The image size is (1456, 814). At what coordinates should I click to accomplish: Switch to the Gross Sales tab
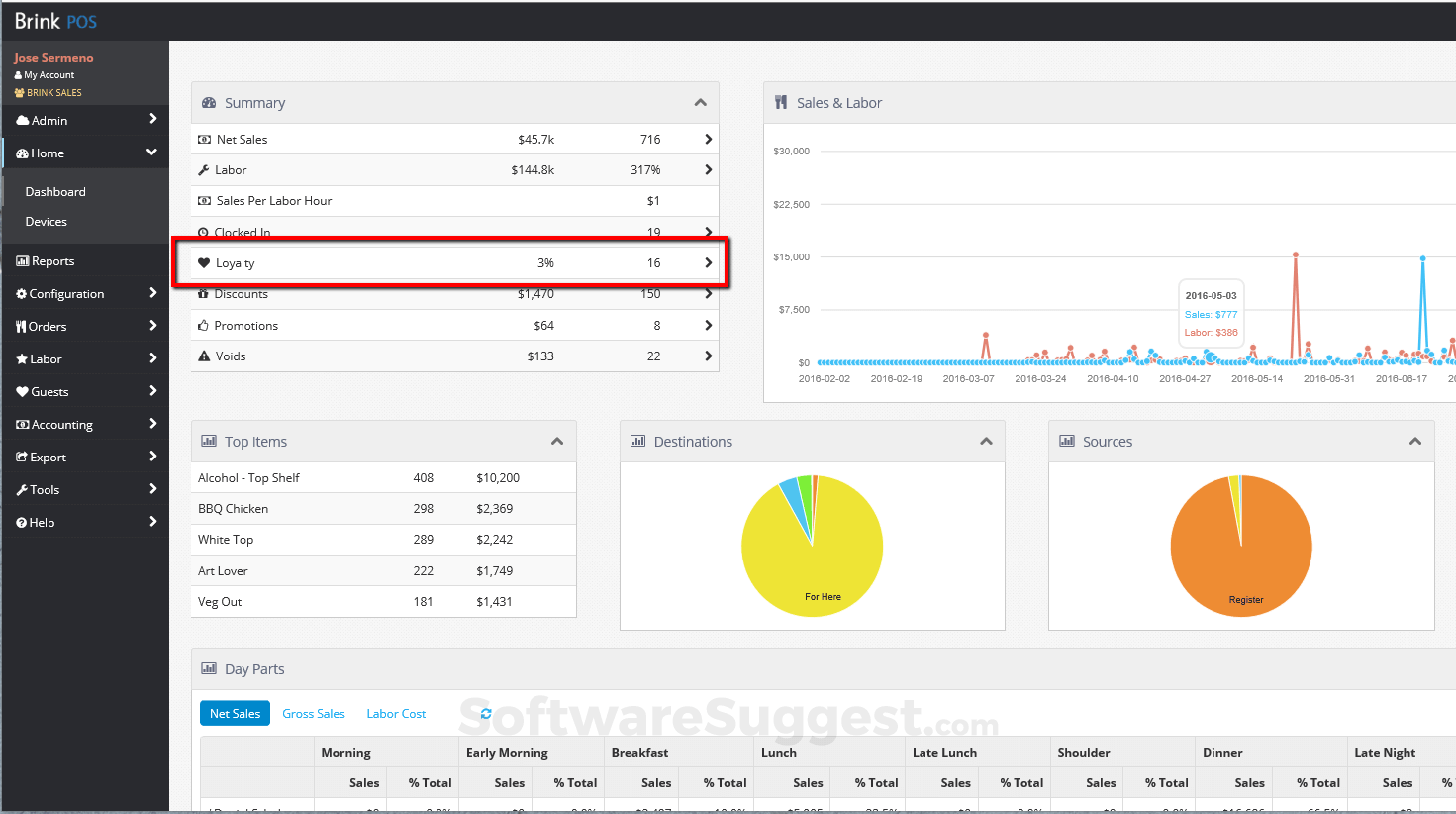coord(314,714)
